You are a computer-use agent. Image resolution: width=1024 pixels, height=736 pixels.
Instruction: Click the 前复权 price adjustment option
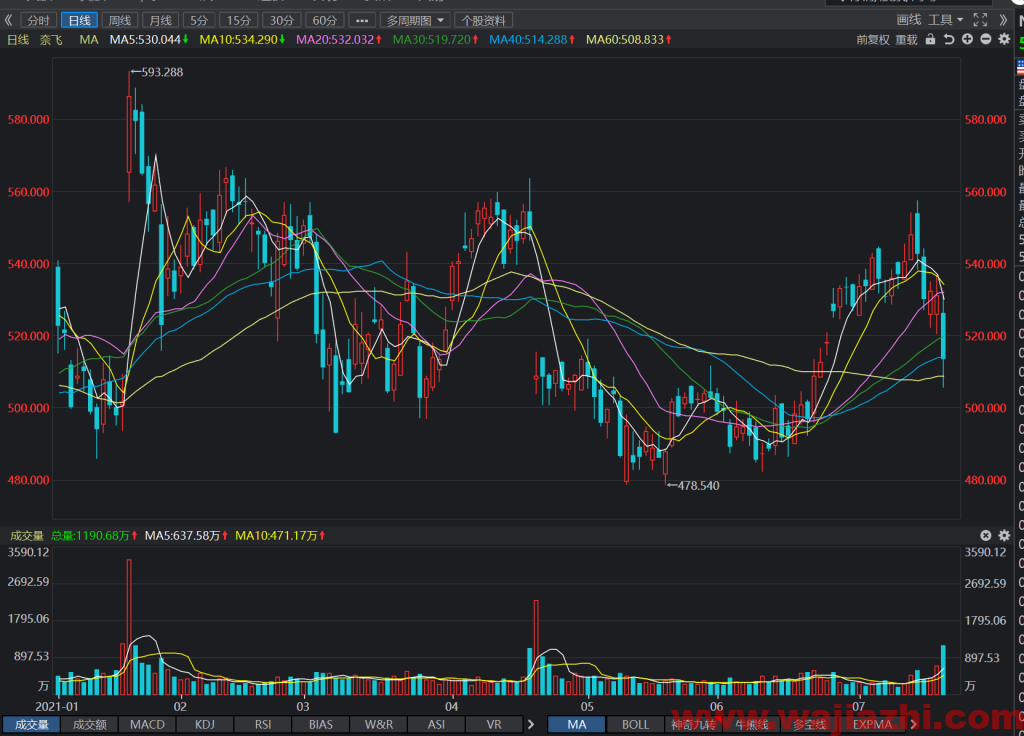872,40
